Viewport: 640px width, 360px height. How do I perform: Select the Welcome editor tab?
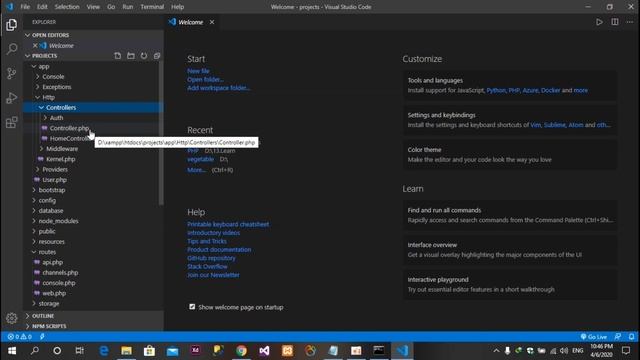tap(191, 22)
